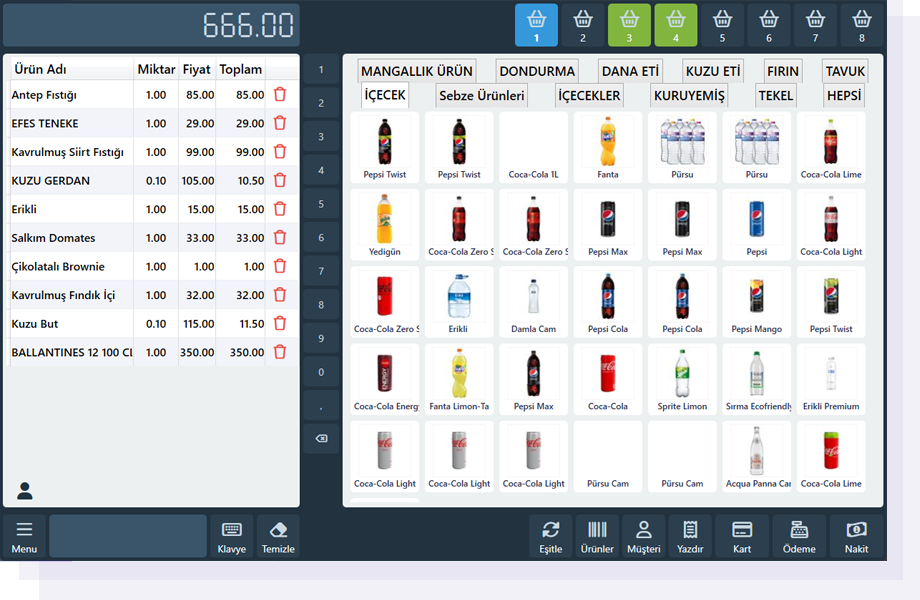The width and height of the screenshot is (920, 600).
Task: Pay by card using Kart
Action: point(742,537)
